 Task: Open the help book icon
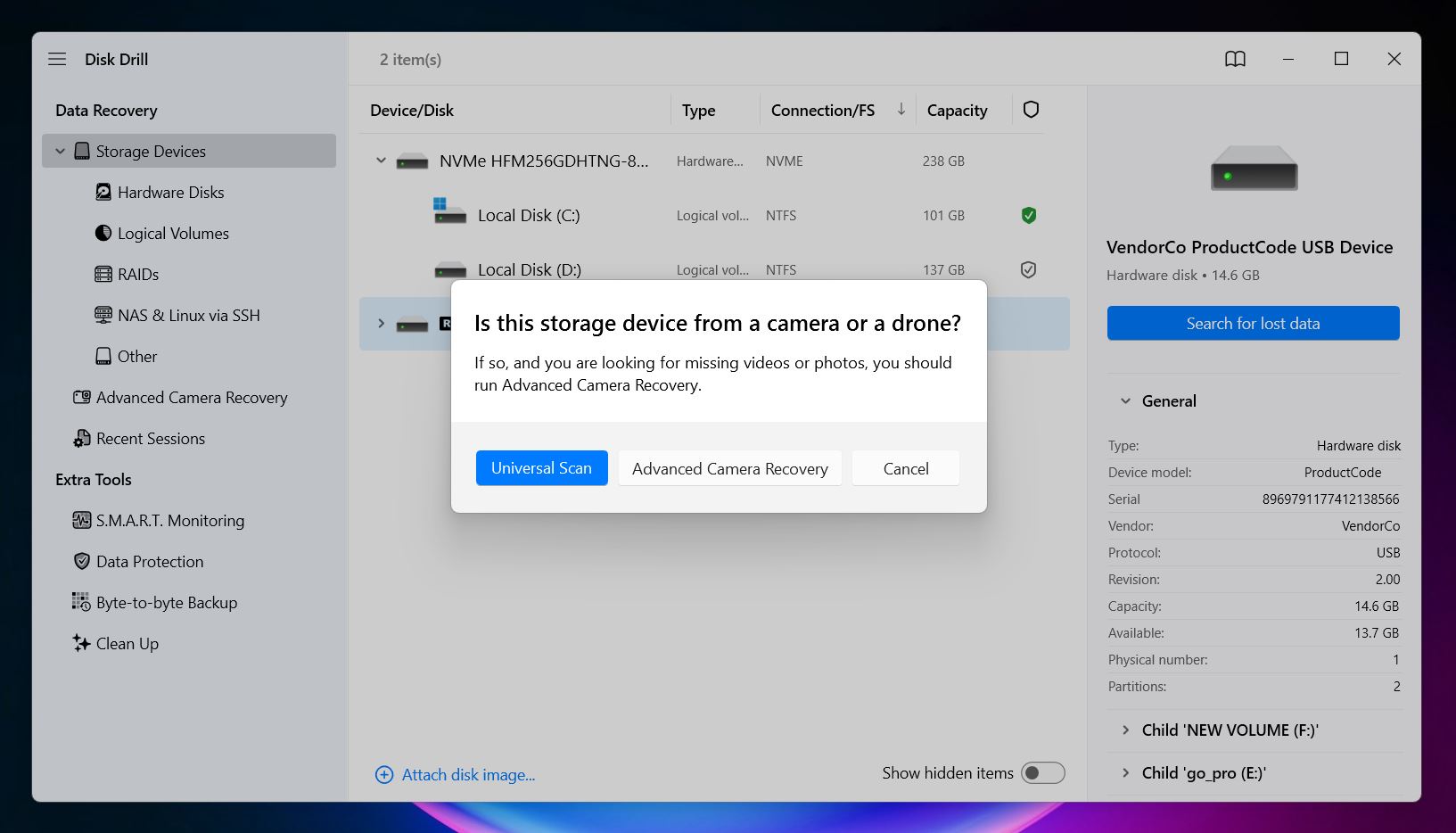[1235, 59]
